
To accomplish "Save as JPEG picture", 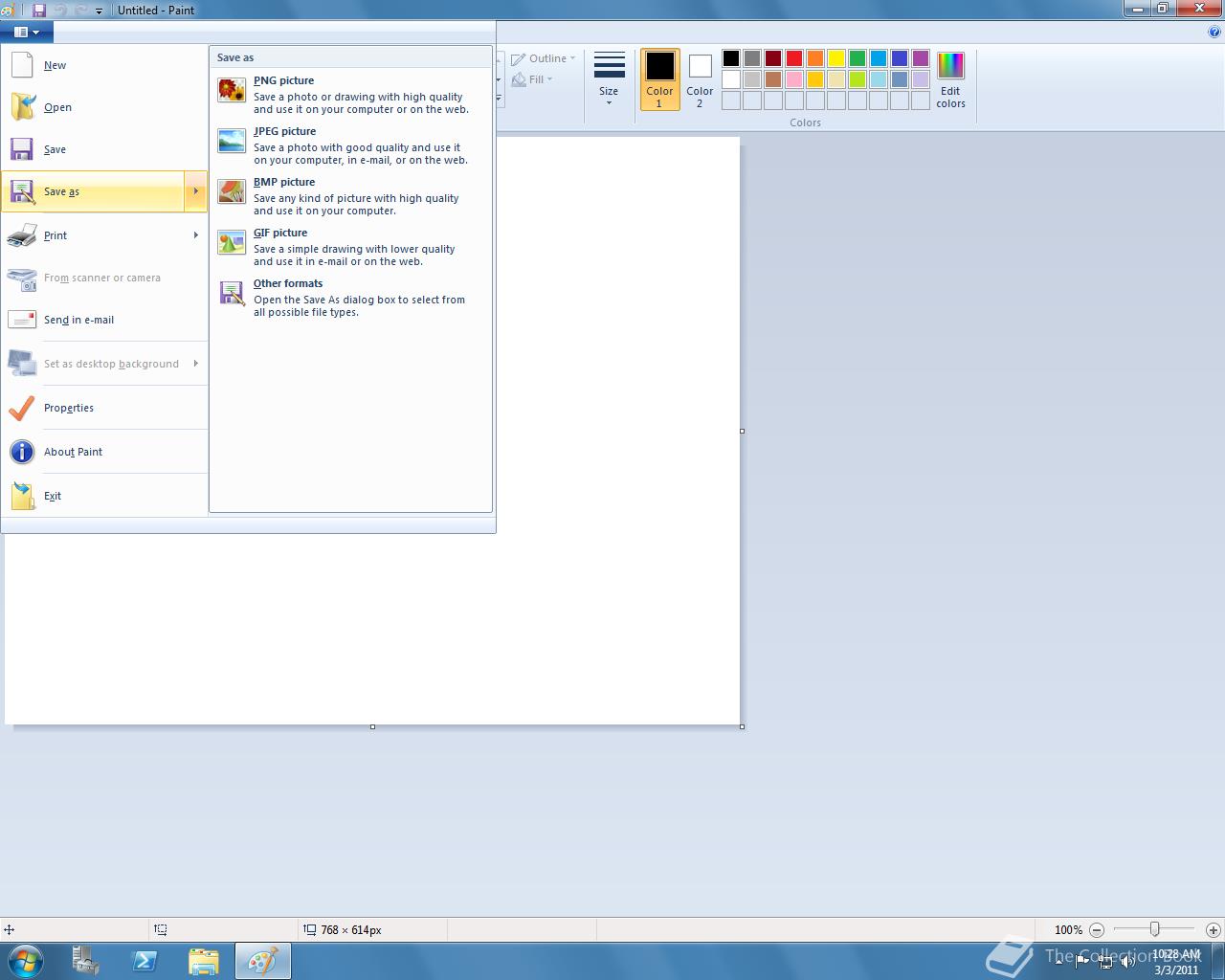I will pyautogui.click(x=350, y=145).
